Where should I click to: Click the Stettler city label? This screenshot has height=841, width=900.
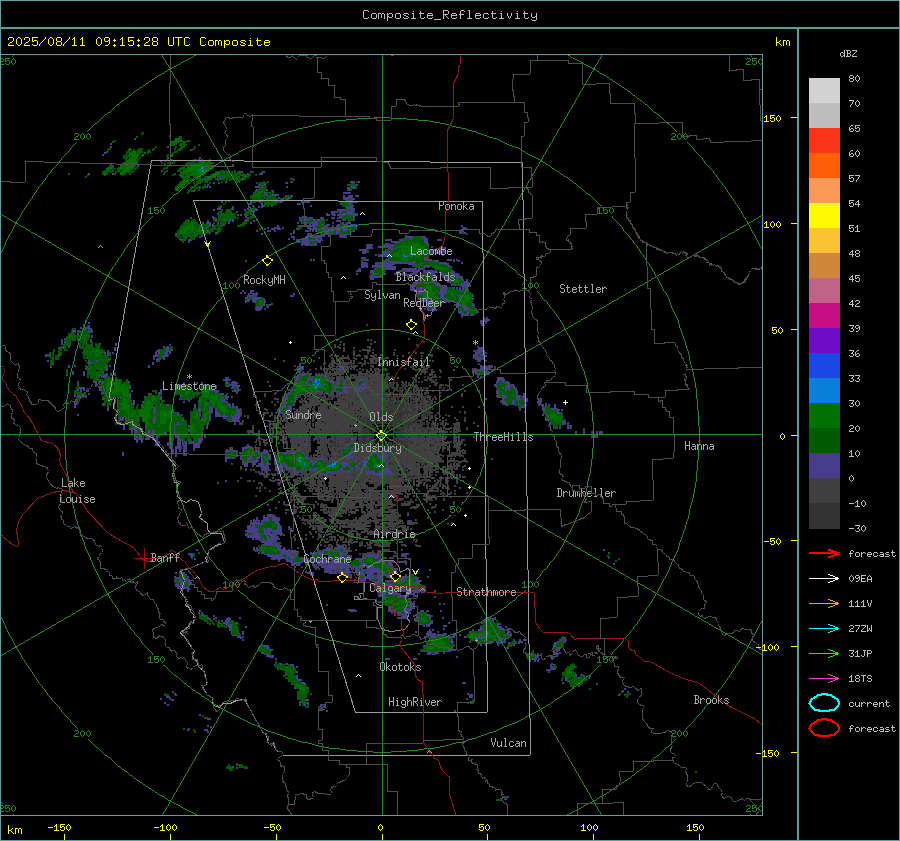point(583,289)
